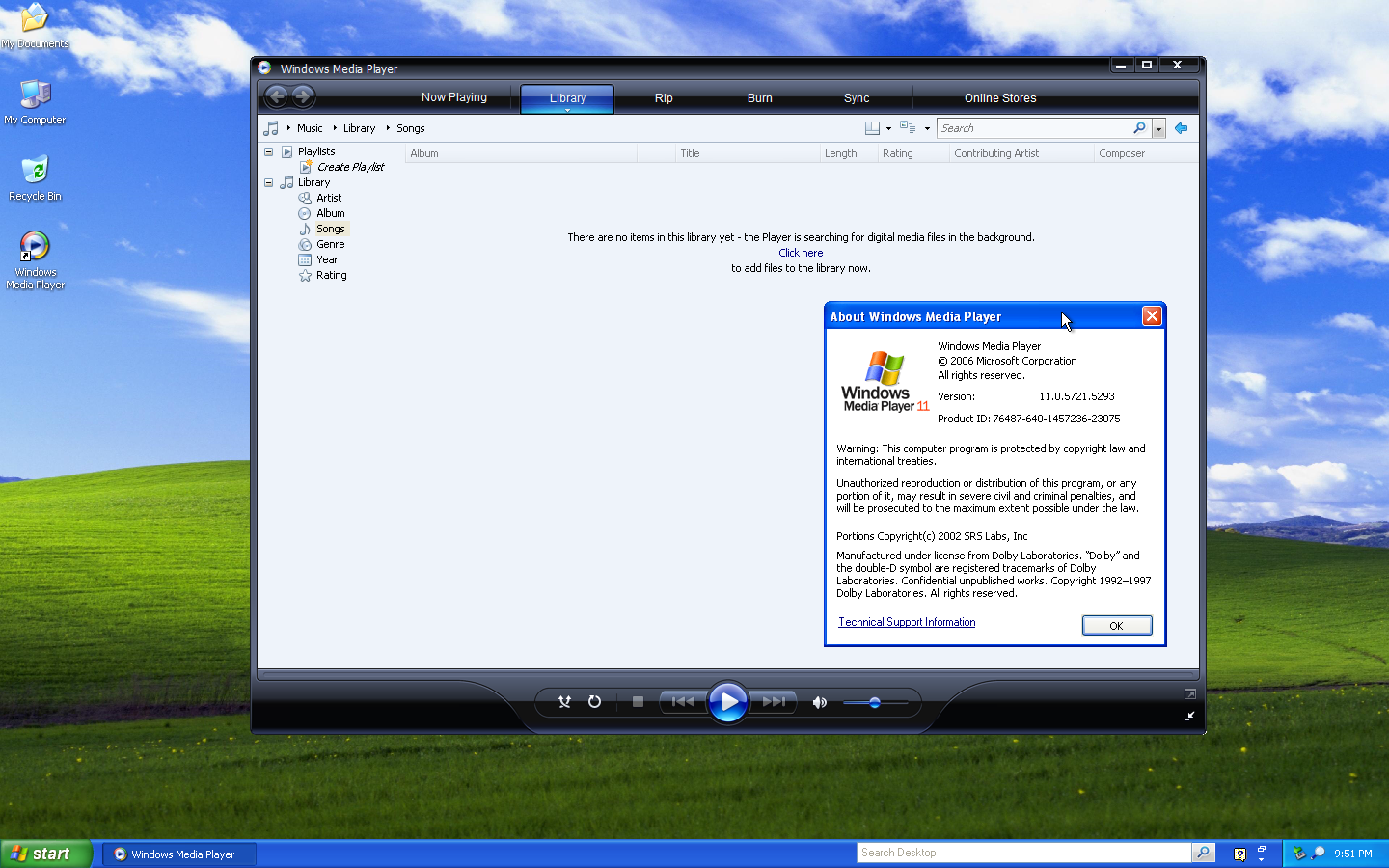The height and width of the screenshot is (868, 1389).
Task: Expand the arrow before Library in the breadcrumb
Action: pyautogui.click(x=335, y=128)
